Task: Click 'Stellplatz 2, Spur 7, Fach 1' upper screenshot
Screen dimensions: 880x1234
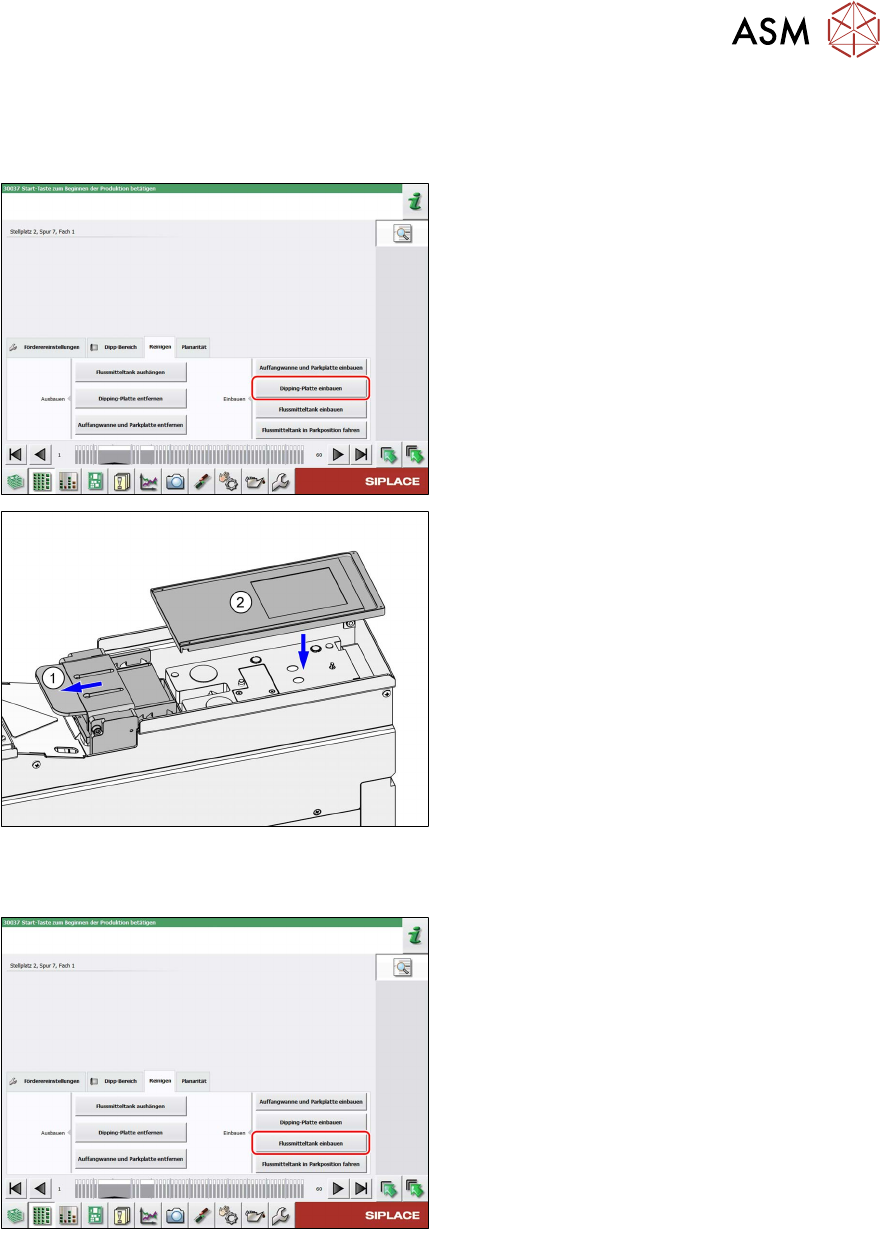Action: click(x=42, y=231)
